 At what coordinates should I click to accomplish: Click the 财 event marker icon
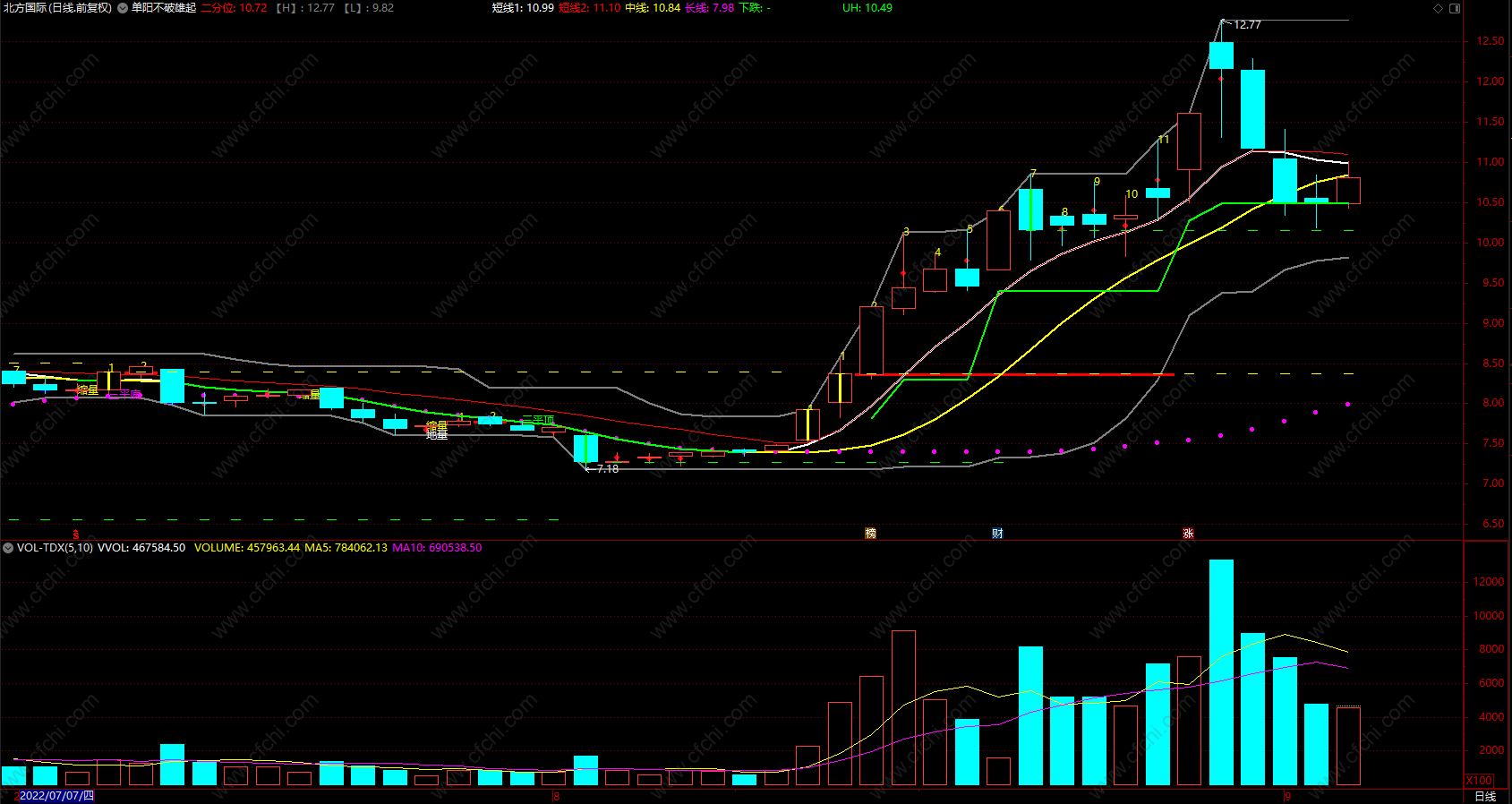(997, 534)
